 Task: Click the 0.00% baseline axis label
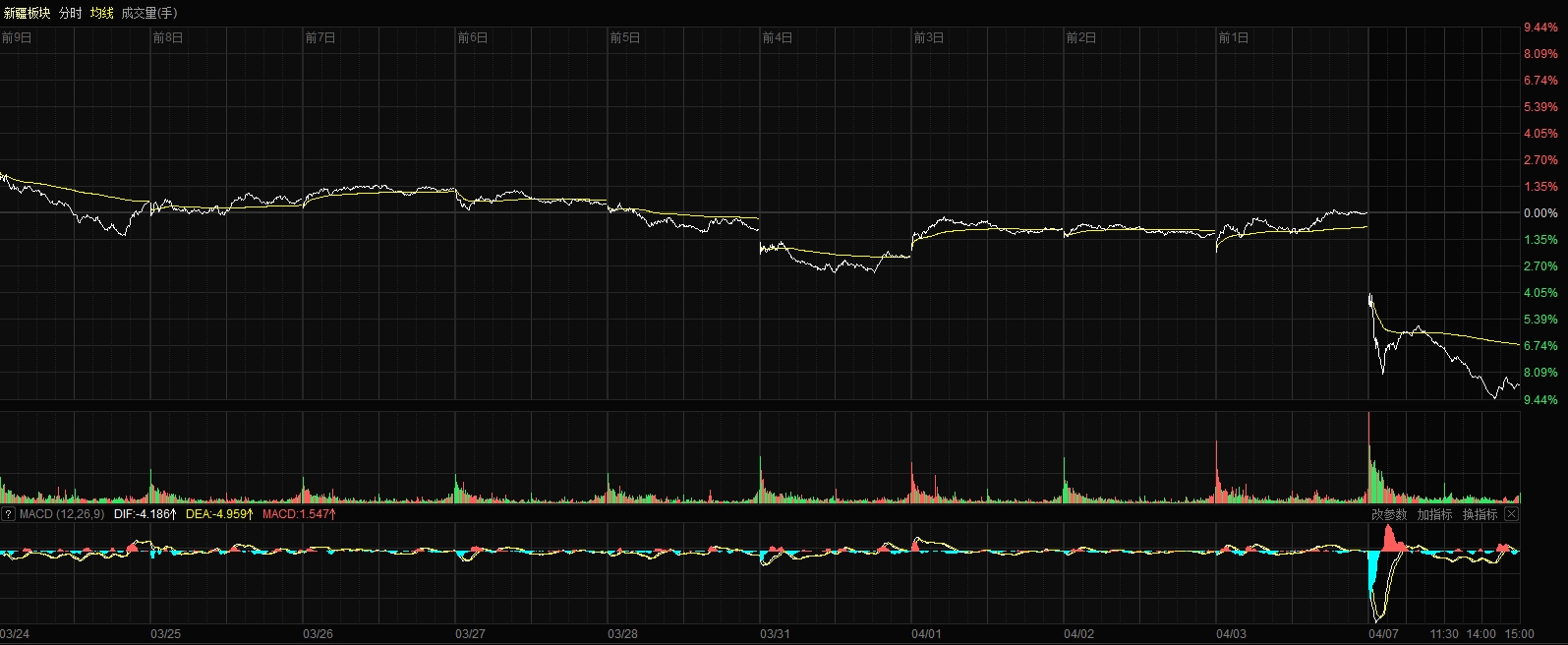click(x=1540, y=213)
